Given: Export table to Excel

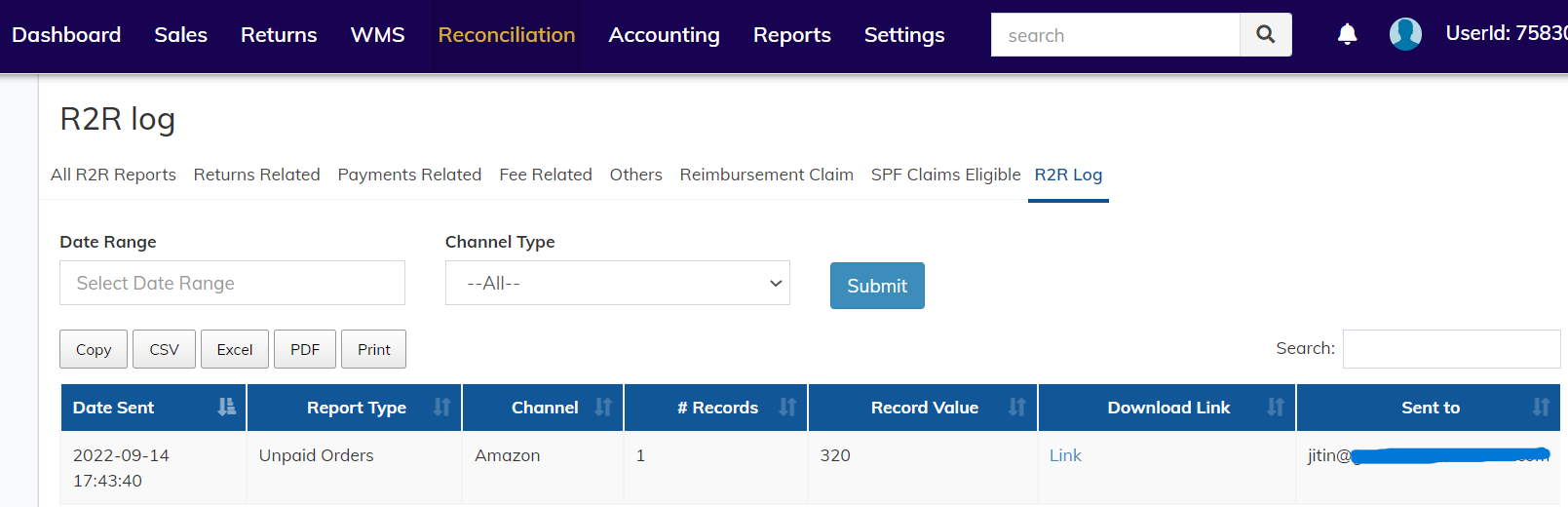Looking at the screenshot, I should pyautogui.click(x=234, y=349).
